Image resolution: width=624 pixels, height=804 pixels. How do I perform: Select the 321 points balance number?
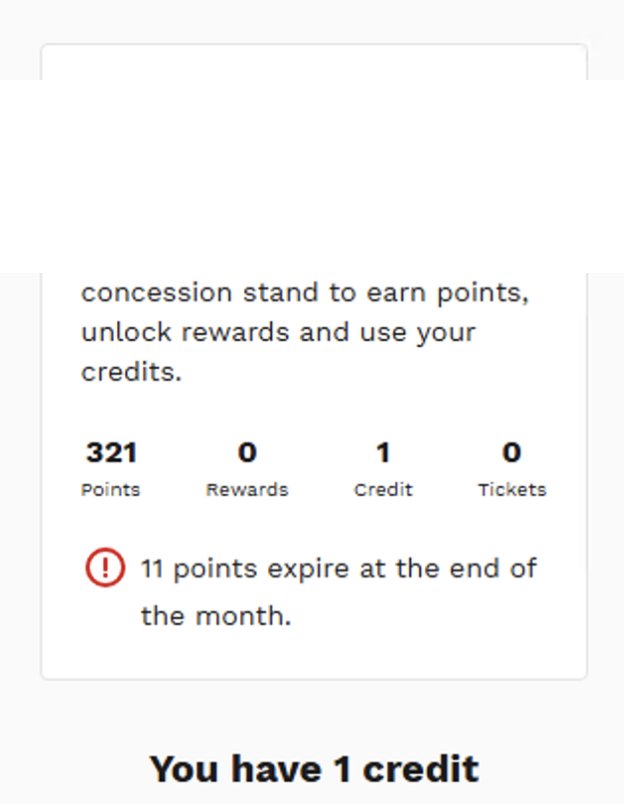(111, 453)
